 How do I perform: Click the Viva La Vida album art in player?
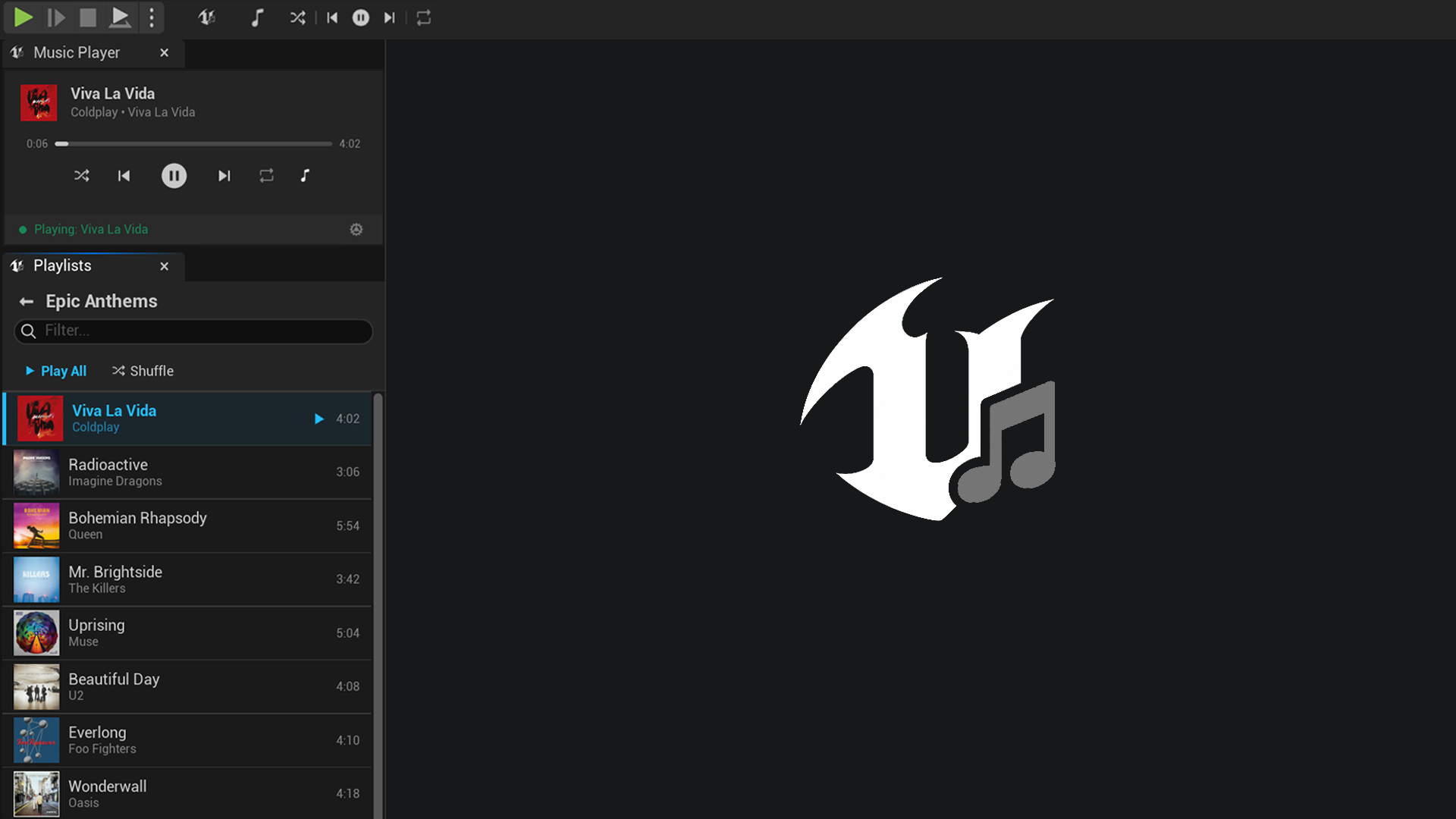tap(39, 102)
